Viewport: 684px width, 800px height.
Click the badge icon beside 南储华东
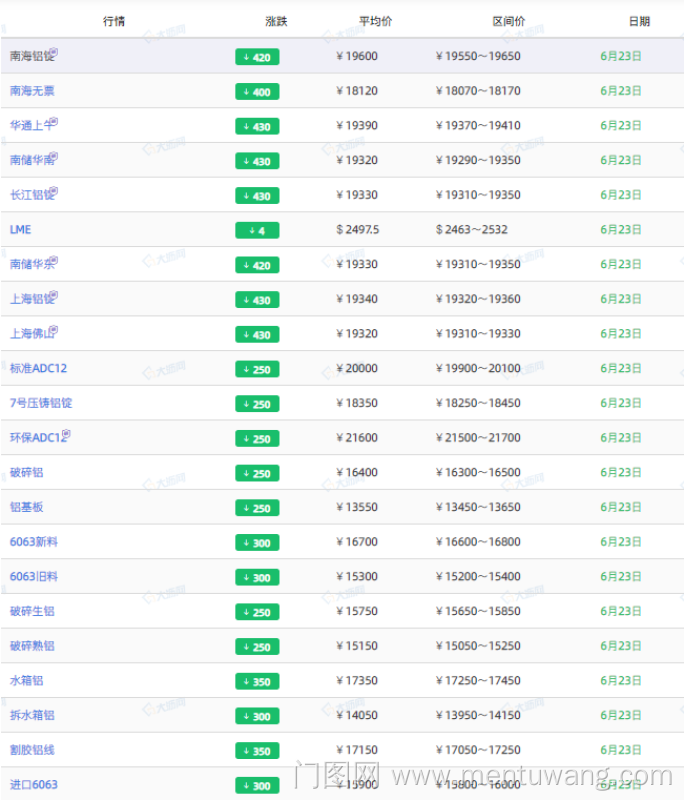(x=54, y=260)
